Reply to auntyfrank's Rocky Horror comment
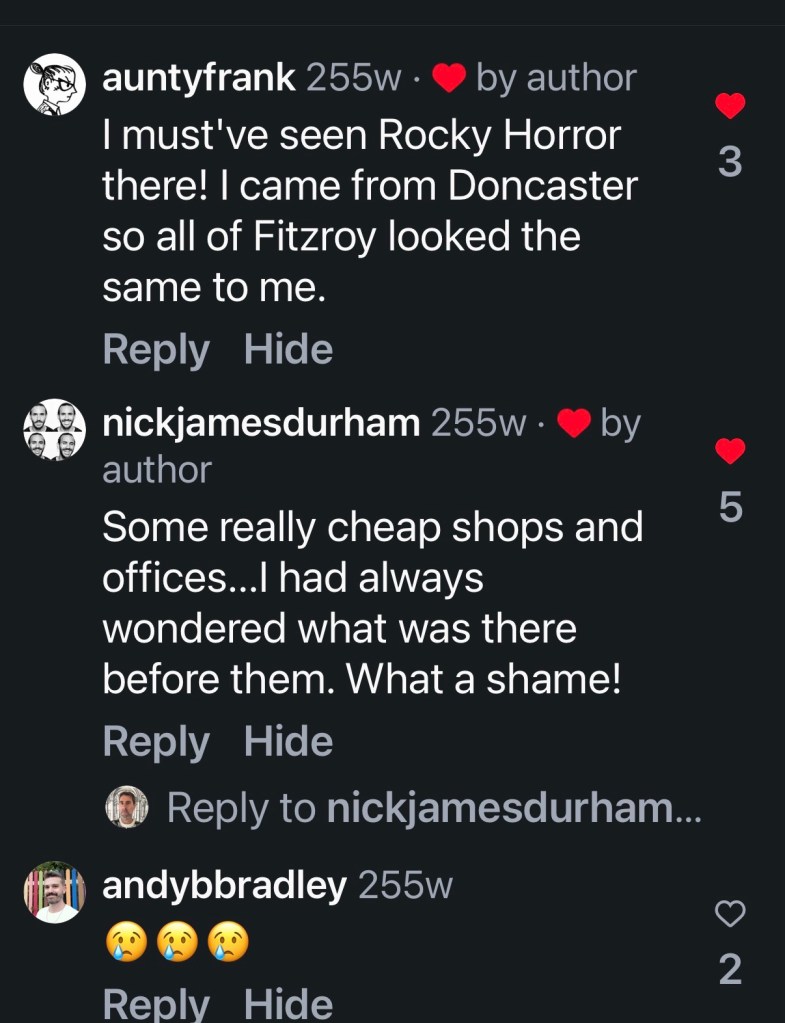785x1023 pixels. [x=156, y=350]
